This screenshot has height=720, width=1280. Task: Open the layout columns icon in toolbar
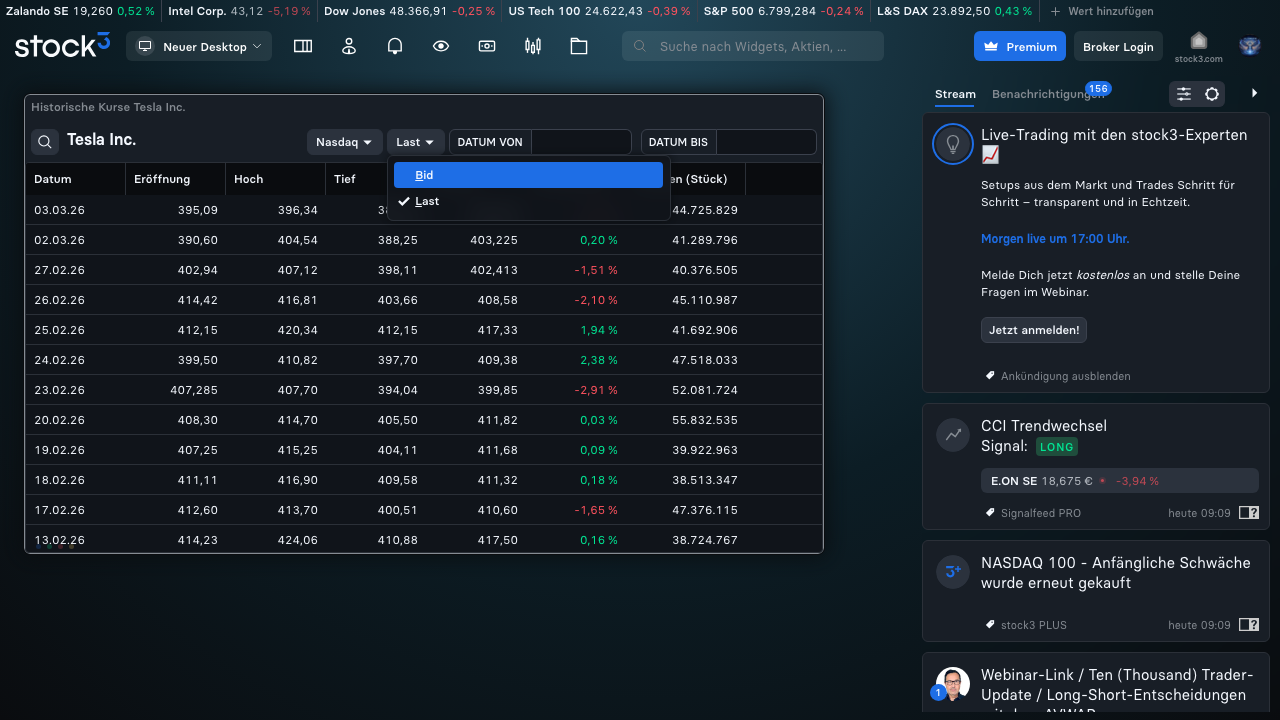point(303,46)
